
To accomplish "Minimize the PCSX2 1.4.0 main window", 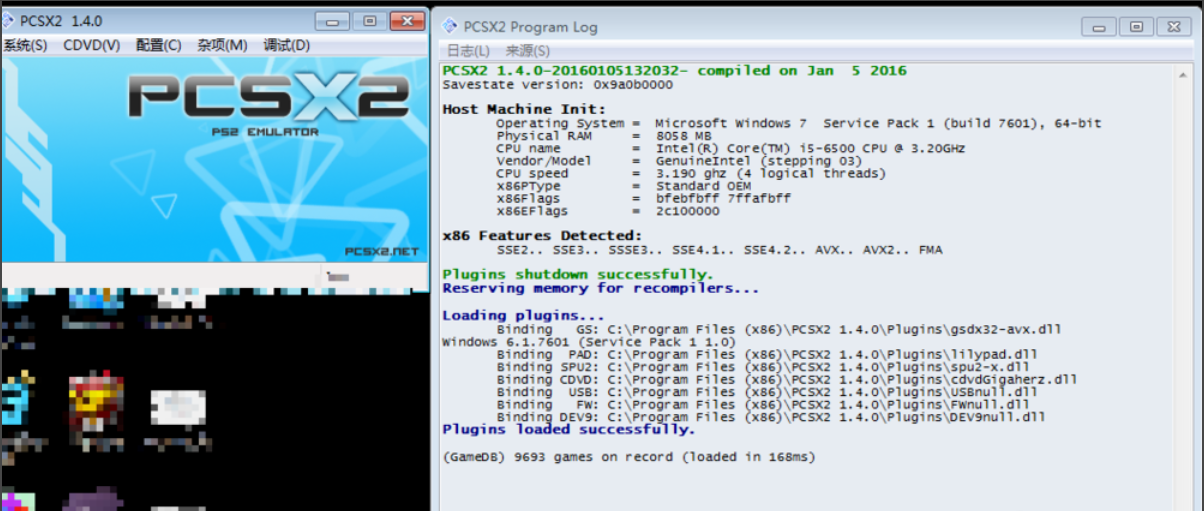I will (332, 21).
